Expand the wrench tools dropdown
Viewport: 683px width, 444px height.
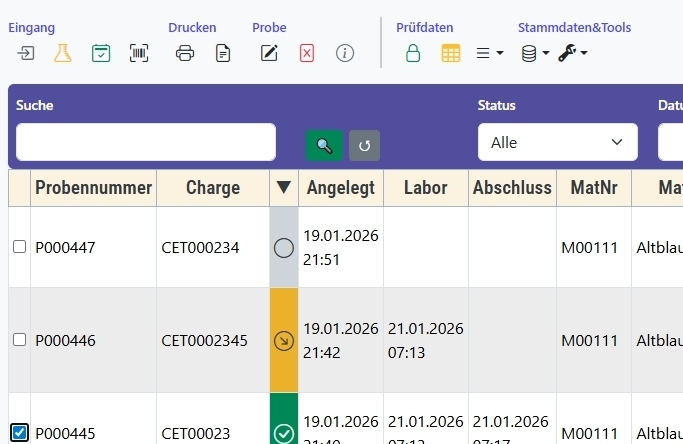click(572, 53)
